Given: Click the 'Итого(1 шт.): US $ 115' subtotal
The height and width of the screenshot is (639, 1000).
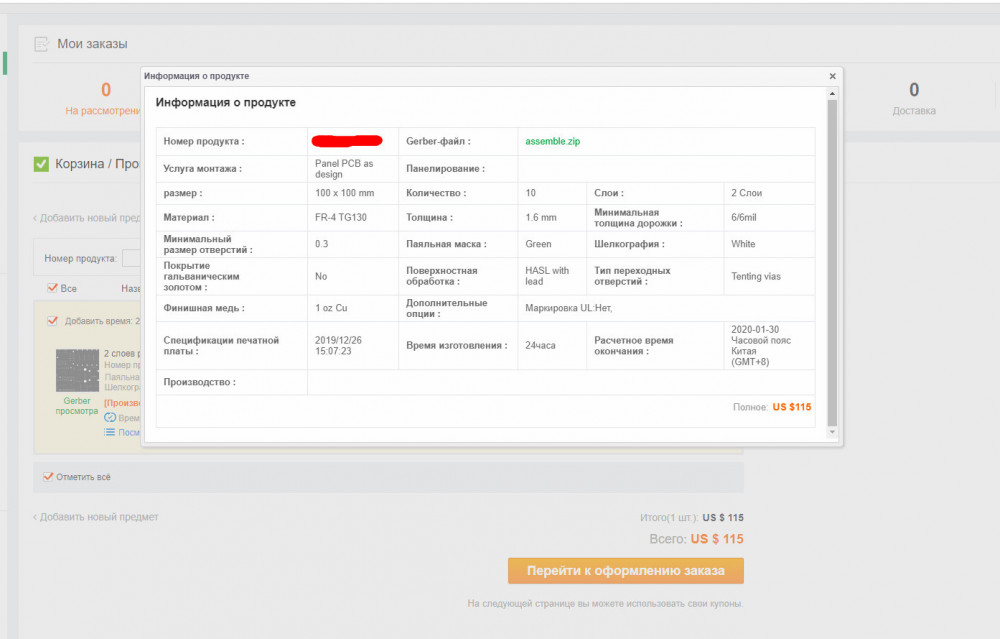Looking at the screenshot, I should [692, 518].
